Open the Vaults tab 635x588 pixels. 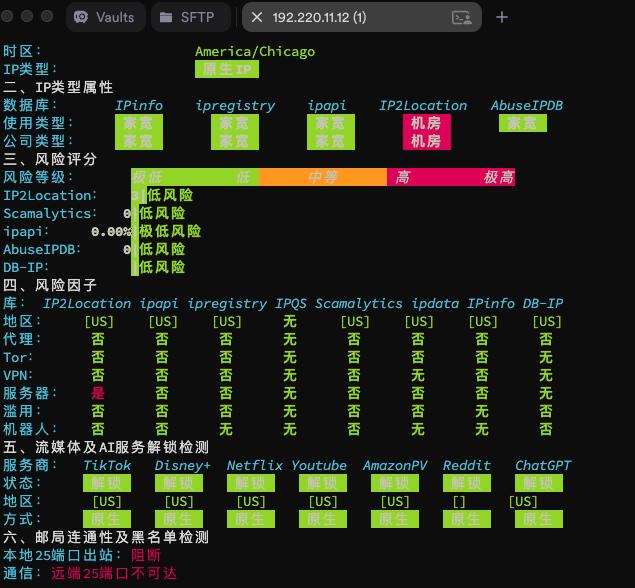click(x=105, y=17)
